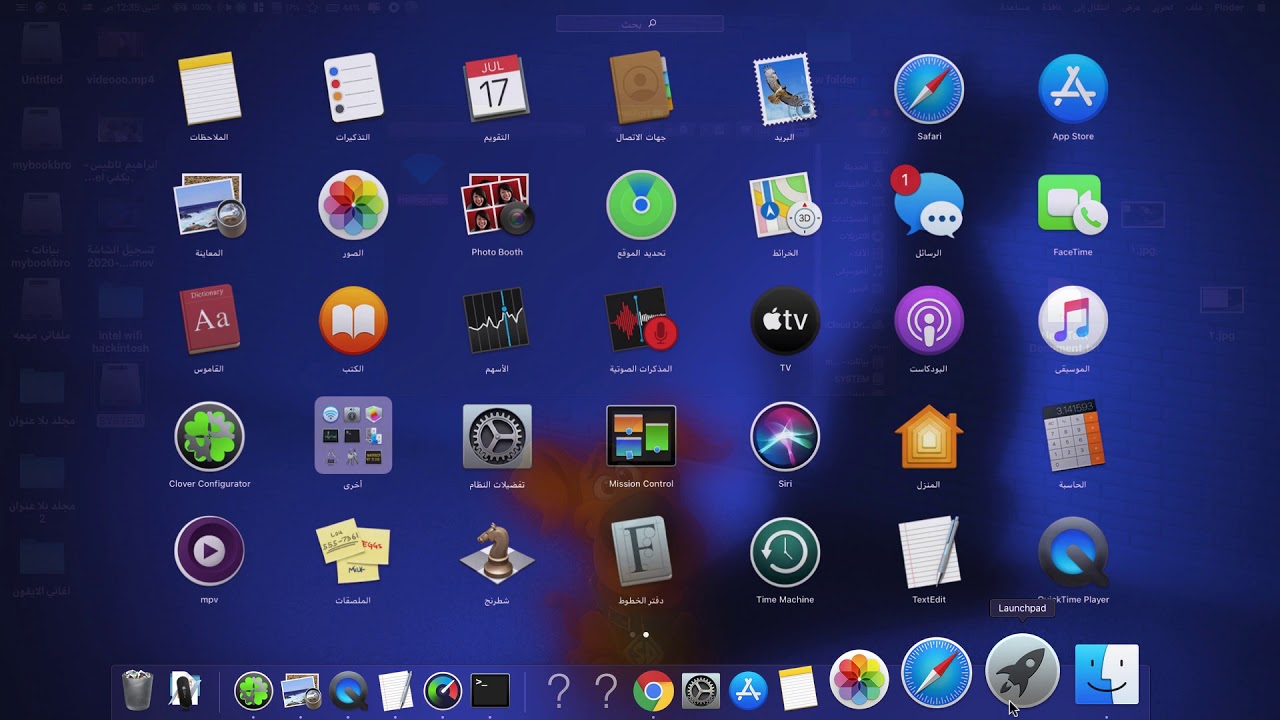The height and width of the screenshot is (720, 1280).
Task: Click the Photos icon in the Dock
Action: 859,679
